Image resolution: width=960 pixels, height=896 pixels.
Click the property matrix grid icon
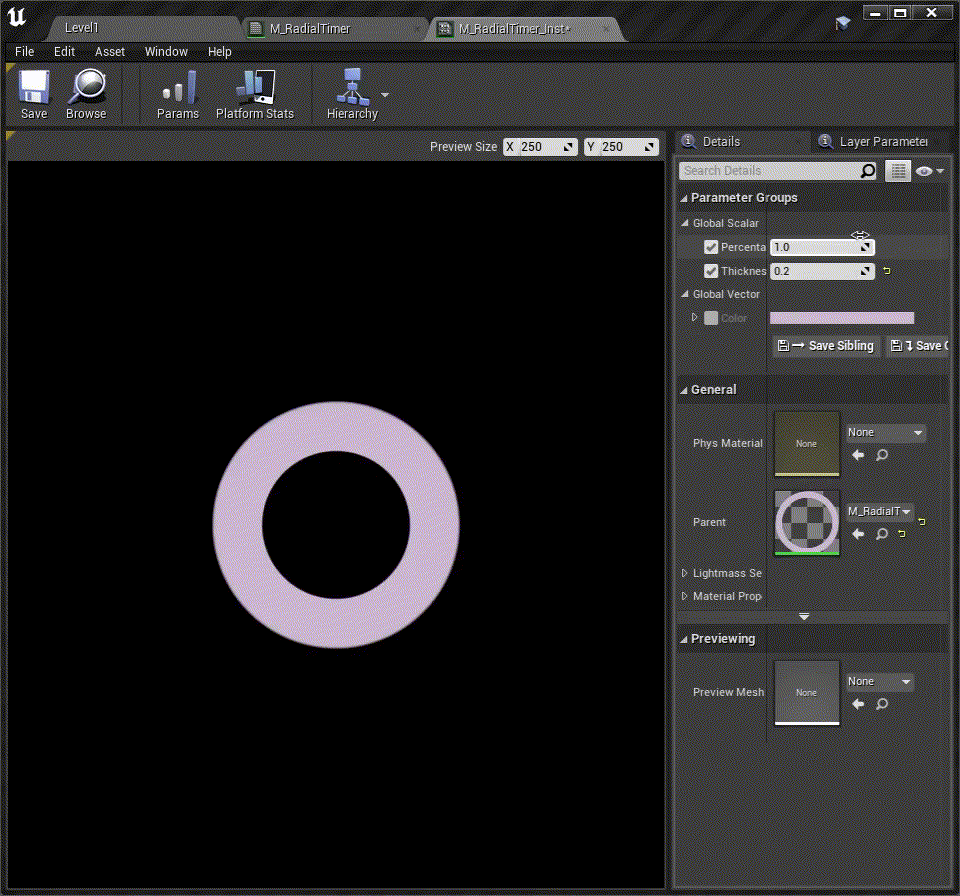tap(898, 171)
